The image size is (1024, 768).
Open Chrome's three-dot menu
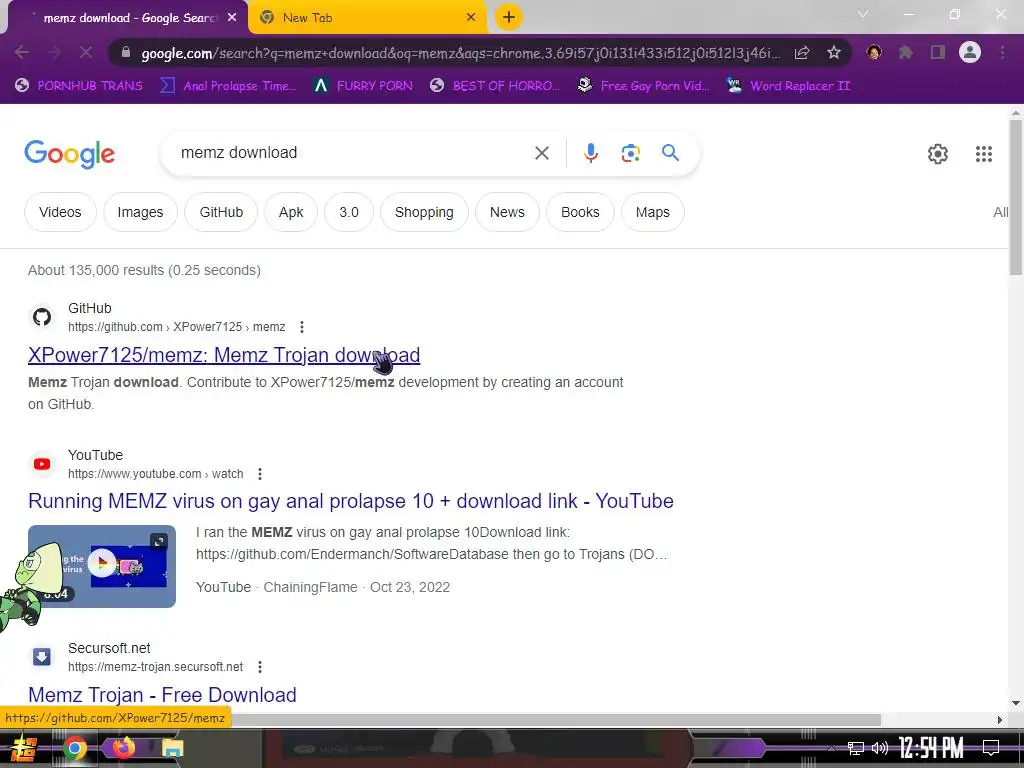pyautogui.click(x=1002, y=52)
